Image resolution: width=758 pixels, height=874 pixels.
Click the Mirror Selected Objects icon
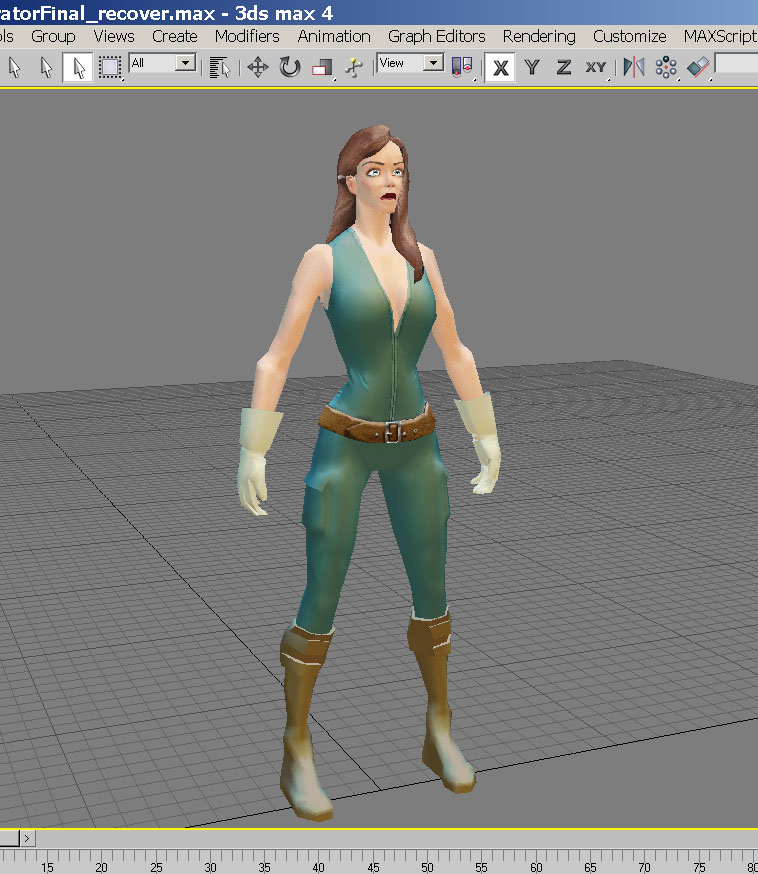tap(633, 67)
